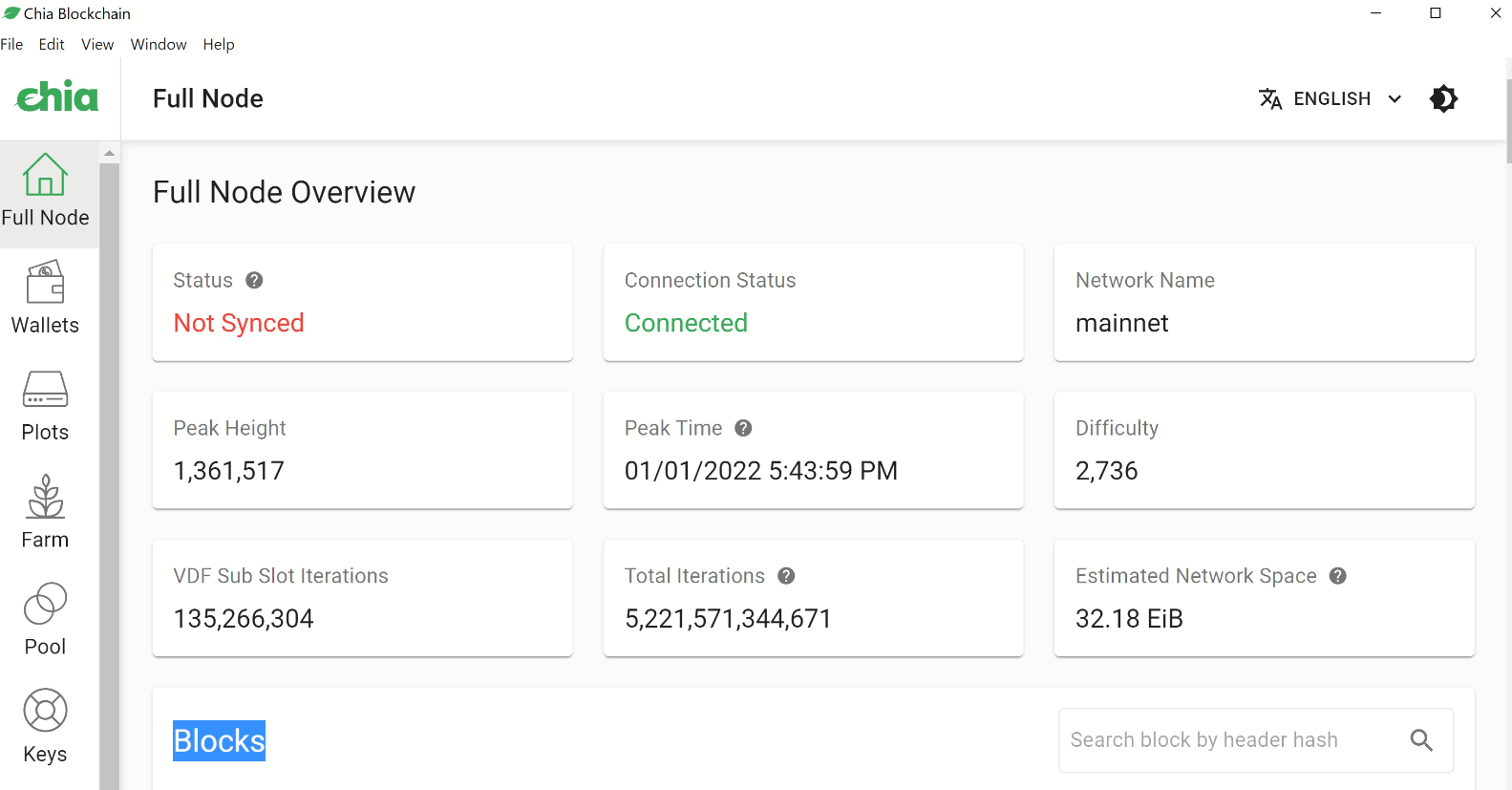
Task: Open the View menu
Action: click(x=97, y=44)
